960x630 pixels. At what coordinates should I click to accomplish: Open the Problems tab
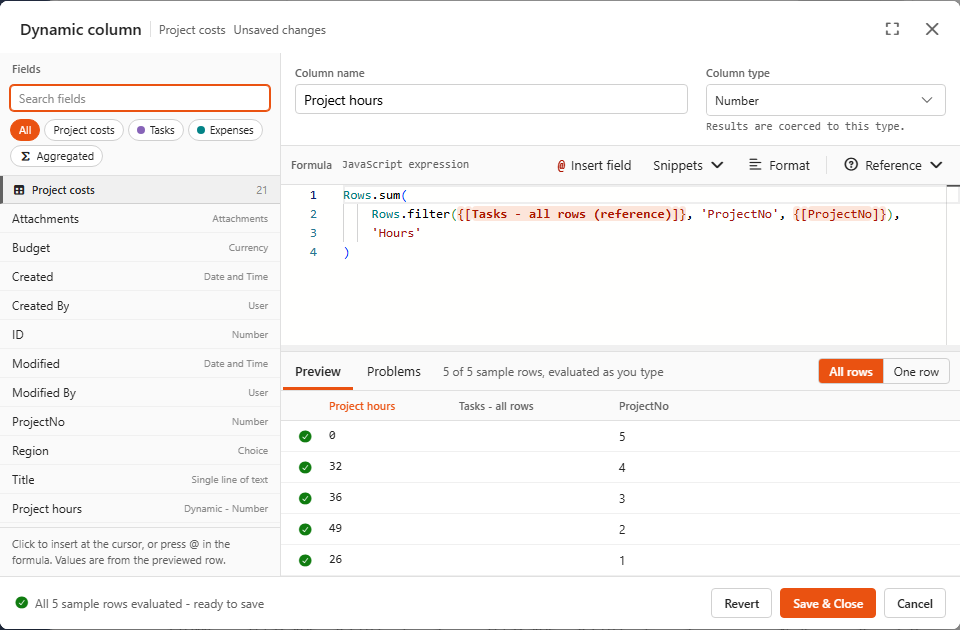[x=394, y=372]
